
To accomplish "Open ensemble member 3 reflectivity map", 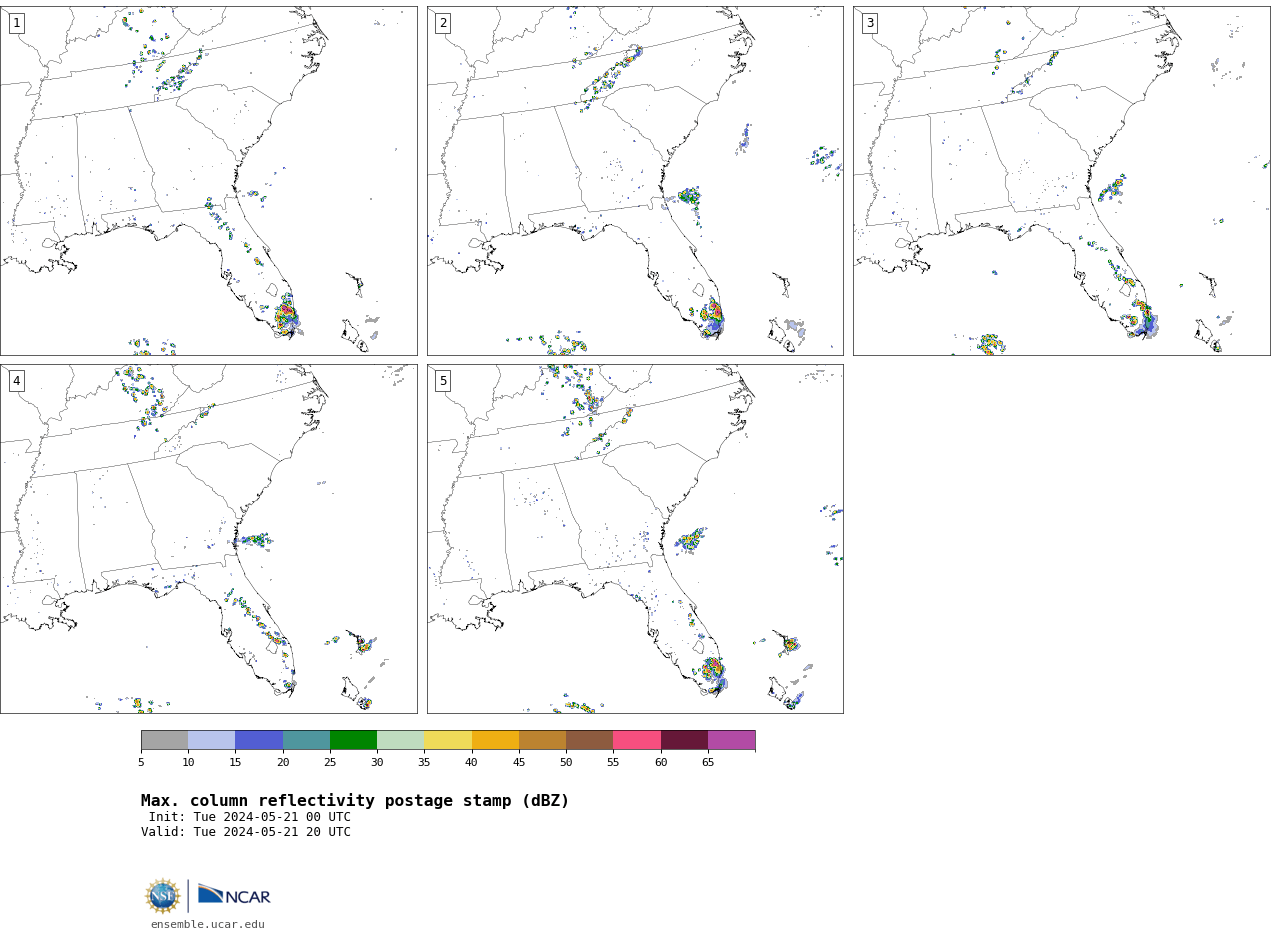I will coord(1062,181).
